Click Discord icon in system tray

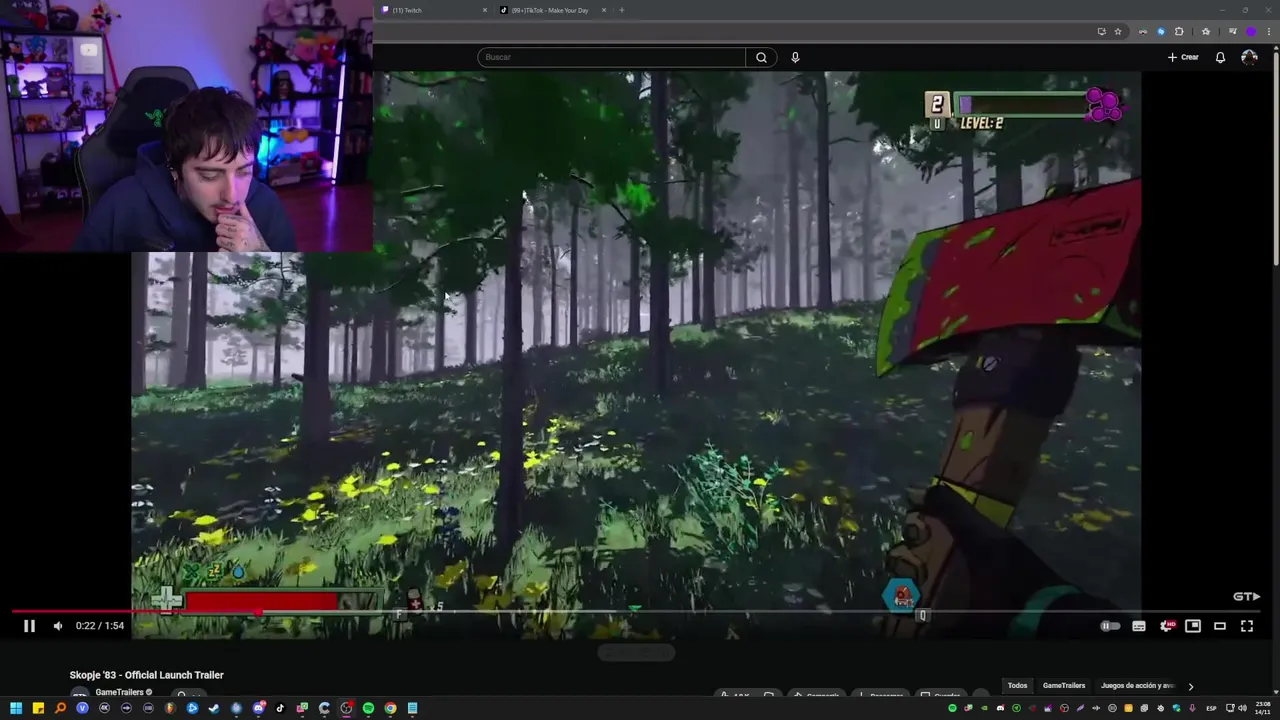pos(1000,708)
